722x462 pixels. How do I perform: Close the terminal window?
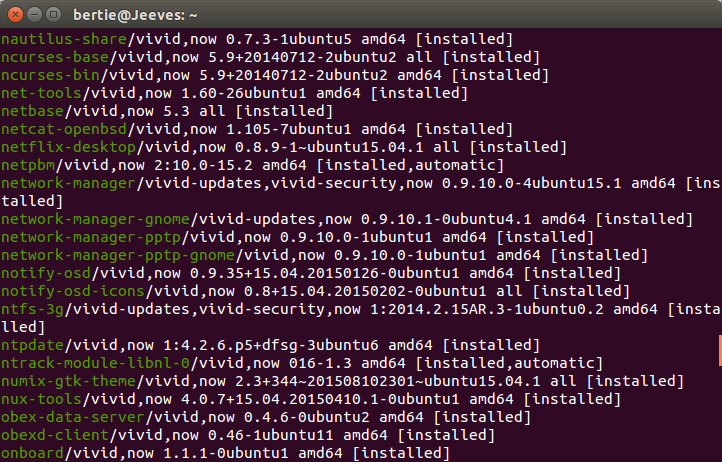click(15, 15)
